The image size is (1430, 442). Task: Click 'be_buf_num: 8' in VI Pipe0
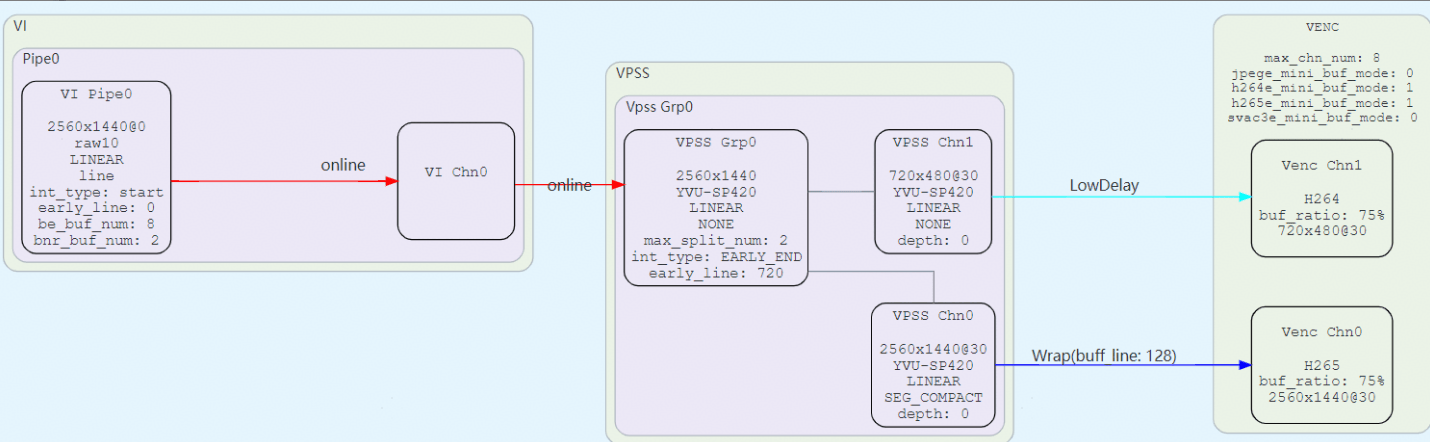[96, 225]
